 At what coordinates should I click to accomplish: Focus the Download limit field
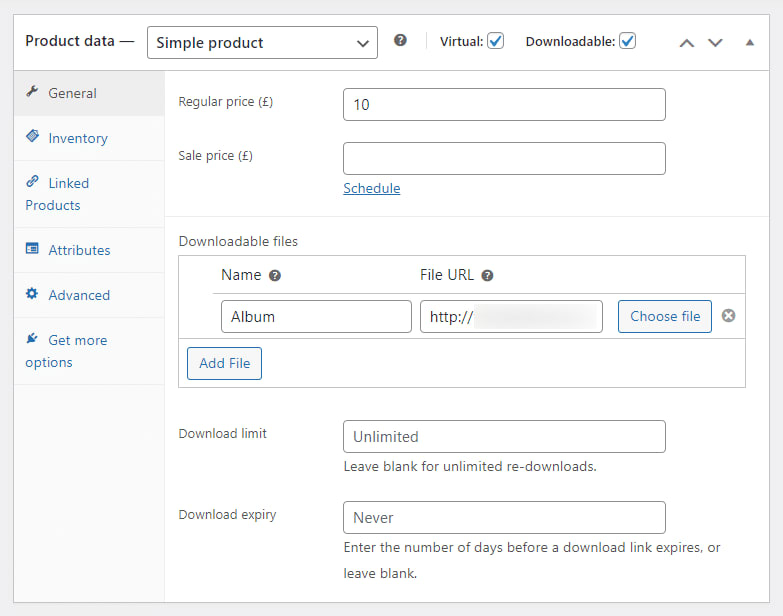point(504,437)
